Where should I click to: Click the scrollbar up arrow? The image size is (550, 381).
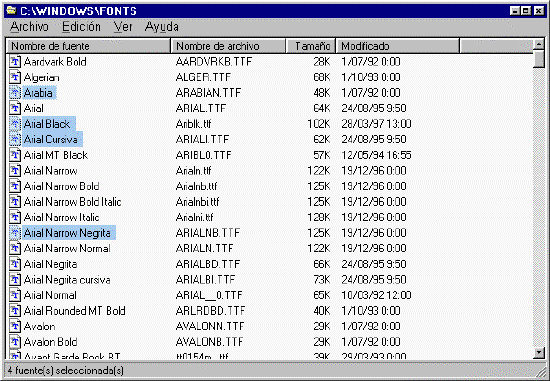538,45
